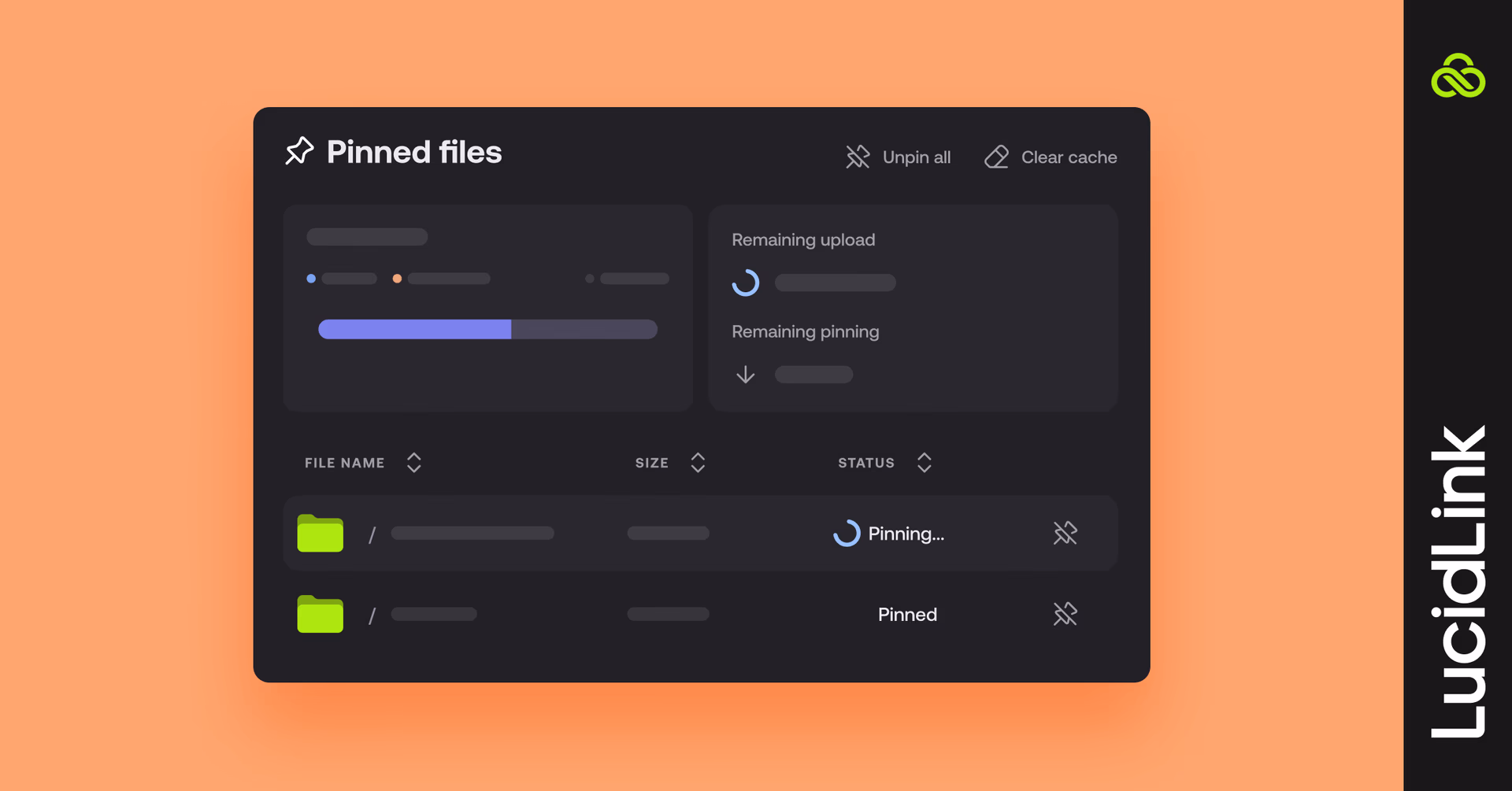The height and width of the screenshot is (791, 1512).
Task: Sort the table by SIZE column
Action: (x=698, y=463)
